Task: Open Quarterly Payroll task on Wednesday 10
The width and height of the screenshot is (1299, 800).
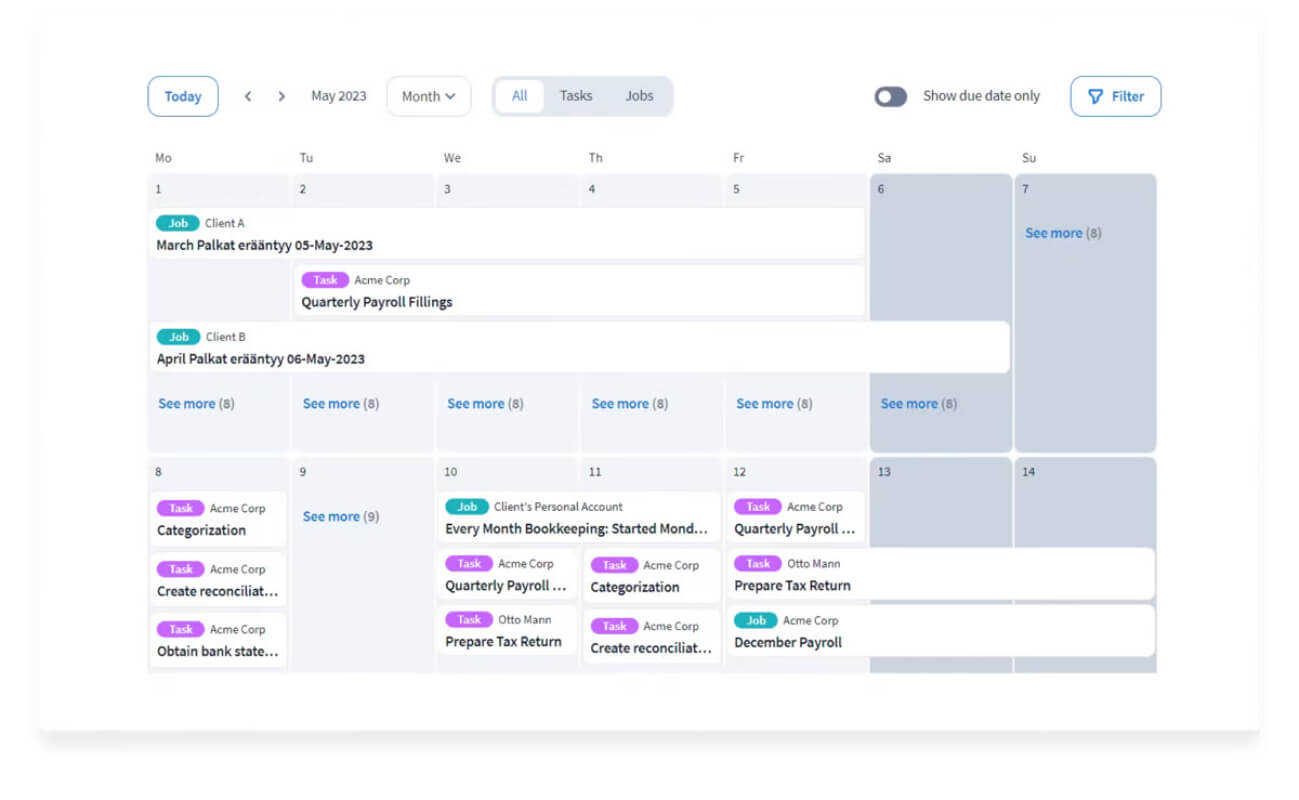Action: point(508,574)
